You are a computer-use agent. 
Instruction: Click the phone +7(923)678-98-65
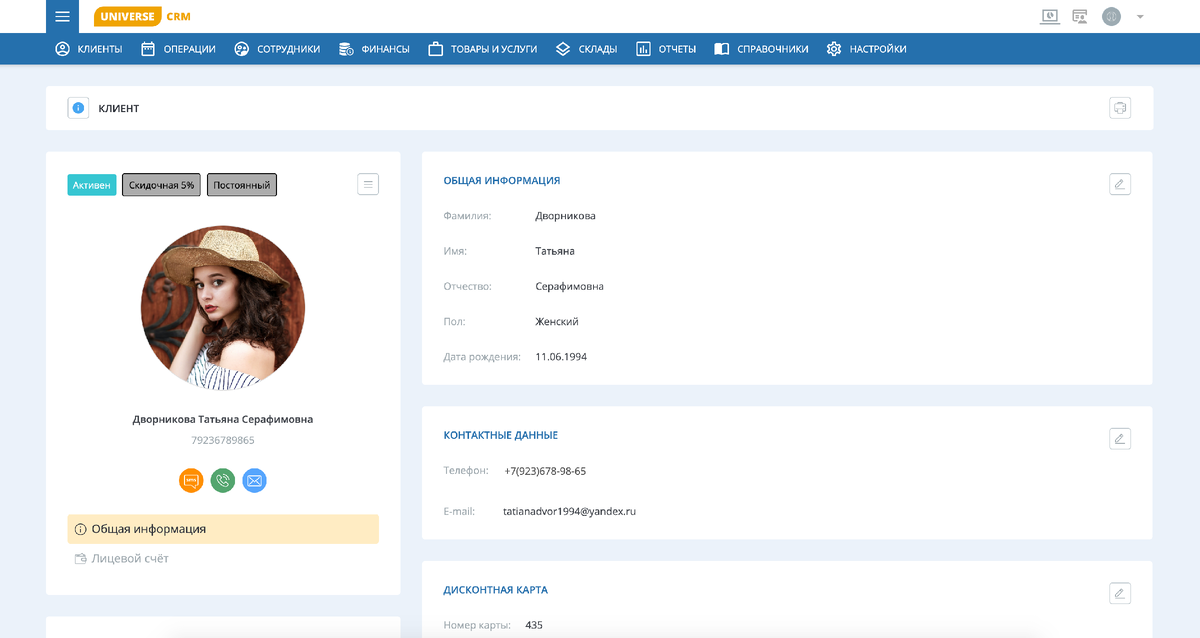(x=545, y=471)
